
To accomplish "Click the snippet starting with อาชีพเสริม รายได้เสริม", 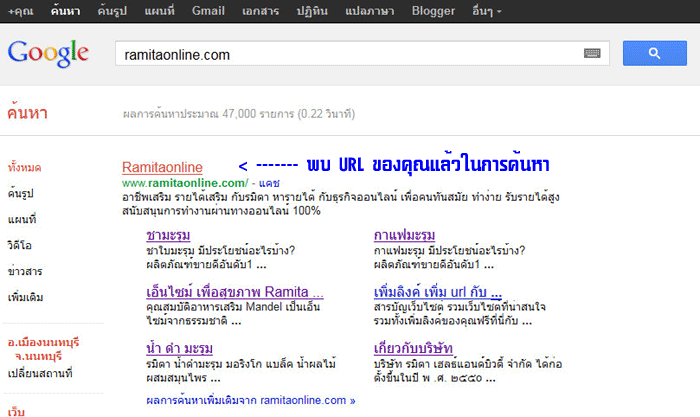I will tap(341, 204).
